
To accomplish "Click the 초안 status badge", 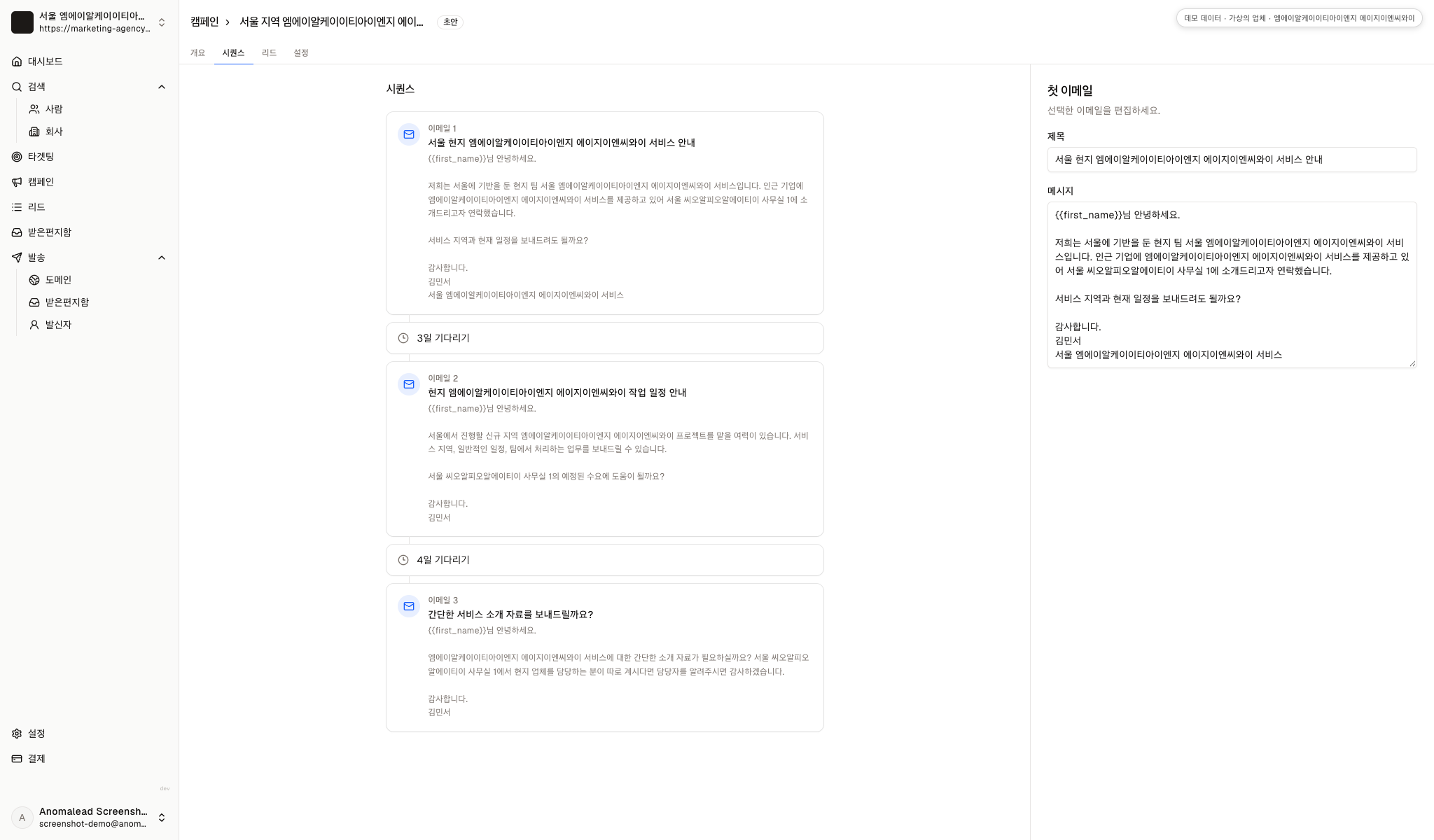I will pyautogui.click(x=450, y=22).
